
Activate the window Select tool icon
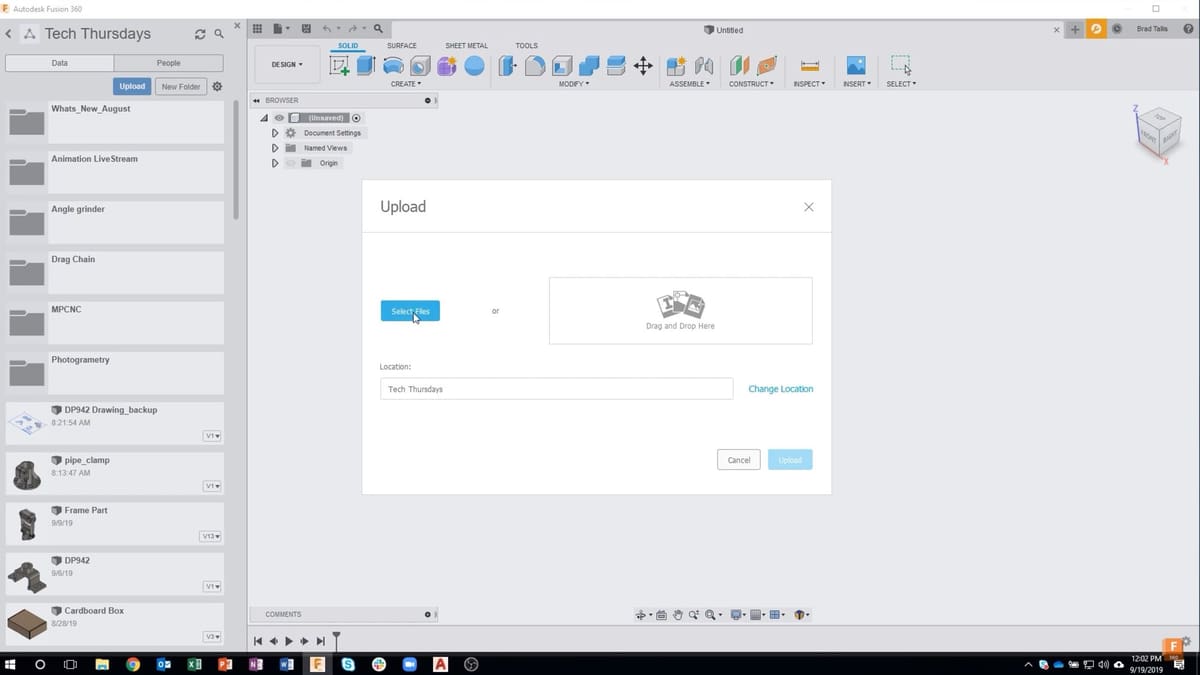click(901, 65)
